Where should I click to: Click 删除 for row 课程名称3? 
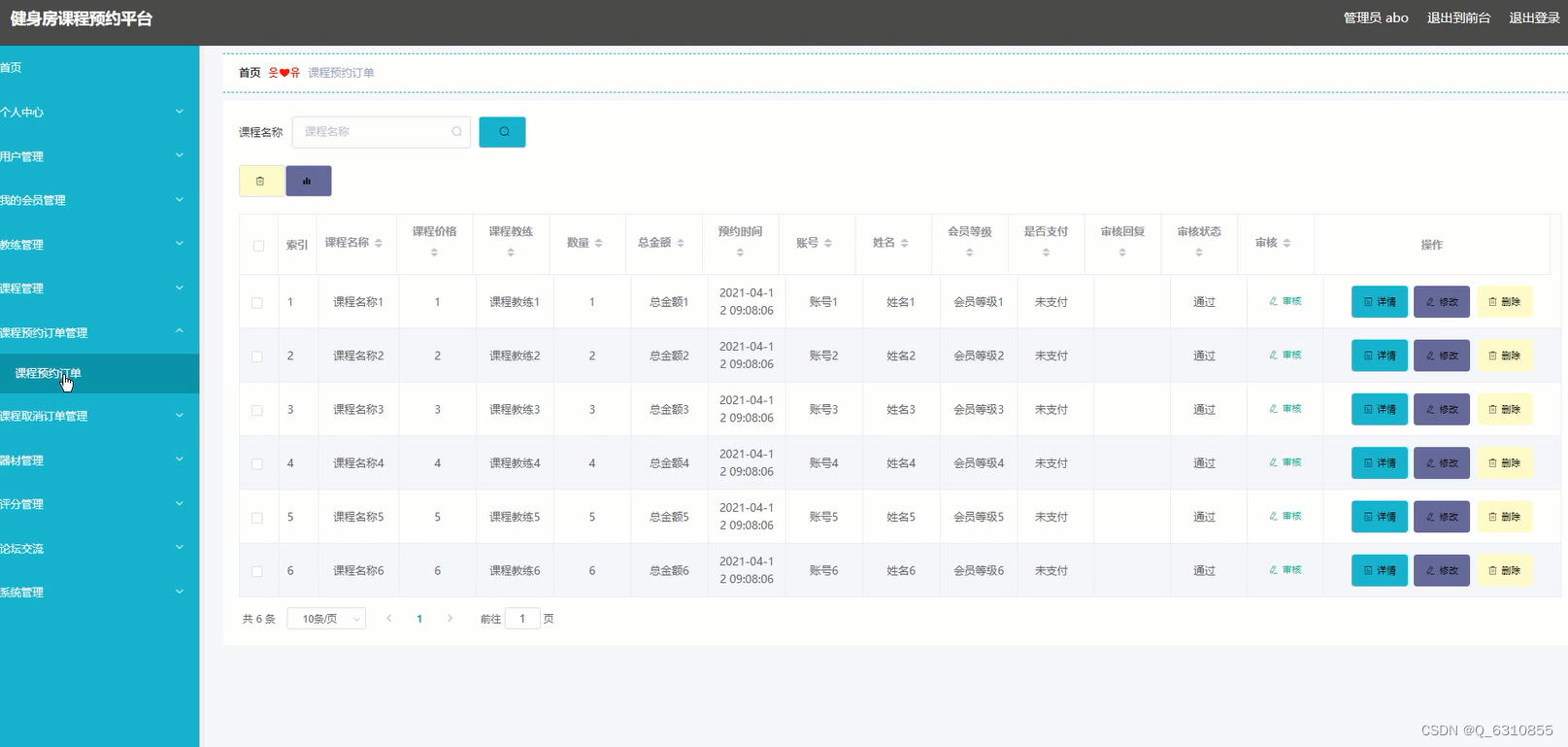point(1504,409)
